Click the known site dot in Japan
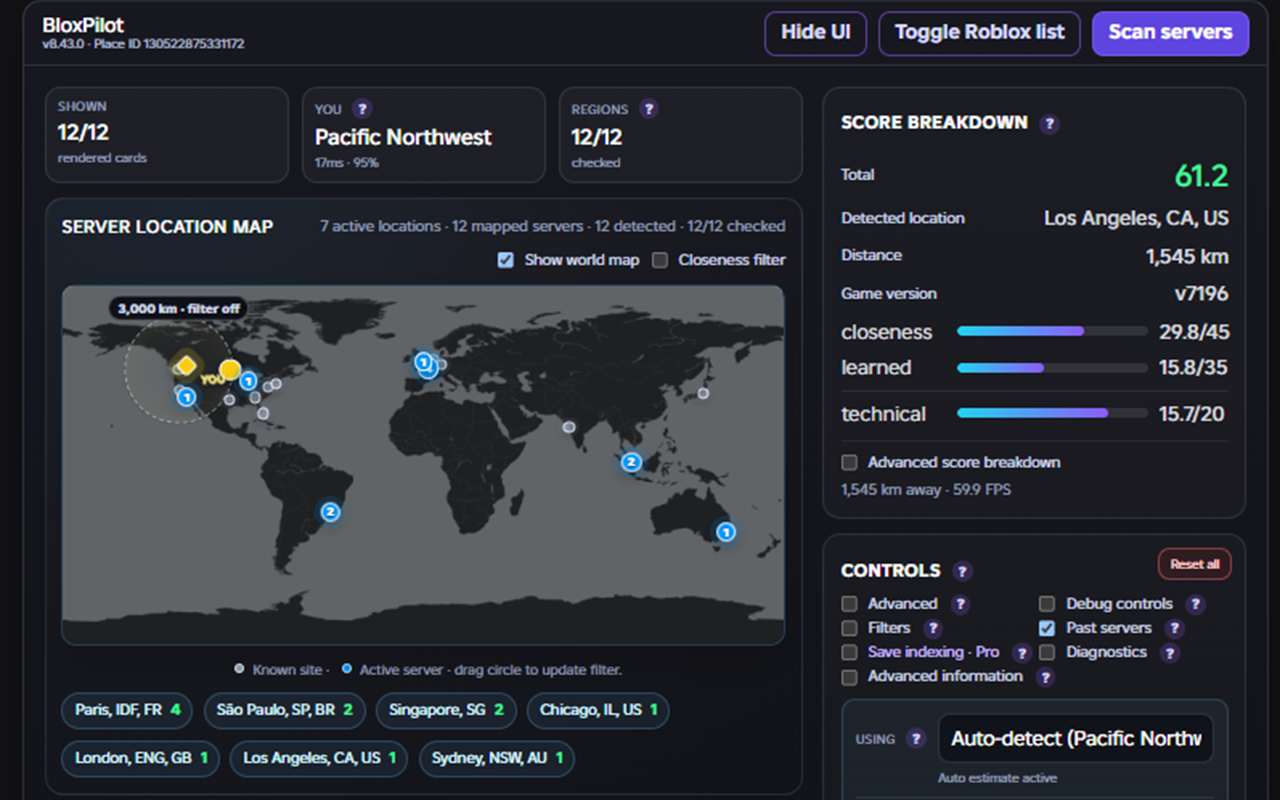This screenshot has width=1280, height=800. (x=703, y=393)
